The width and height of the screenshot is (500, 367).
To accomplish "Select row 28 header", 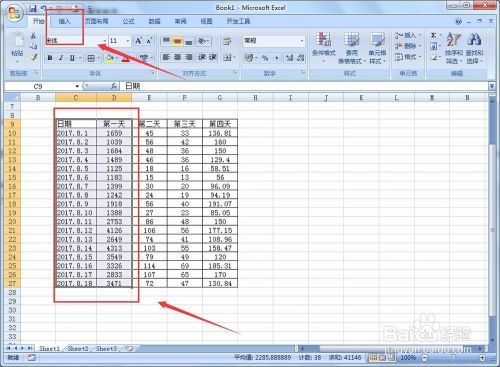I will click(12, 292).
